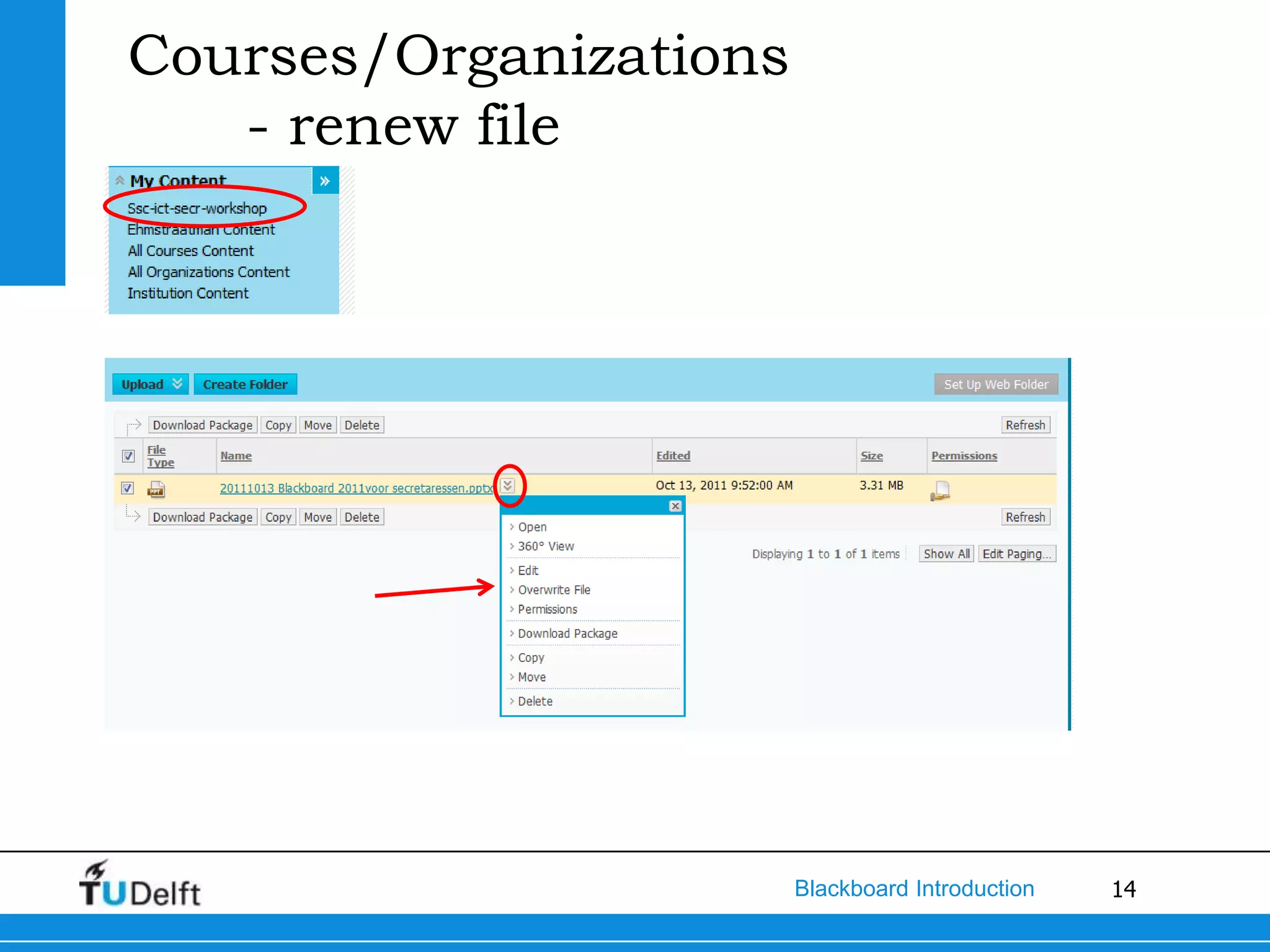
Task: Toggle checkbox for the pptx file row
Action: pos(128,488)
